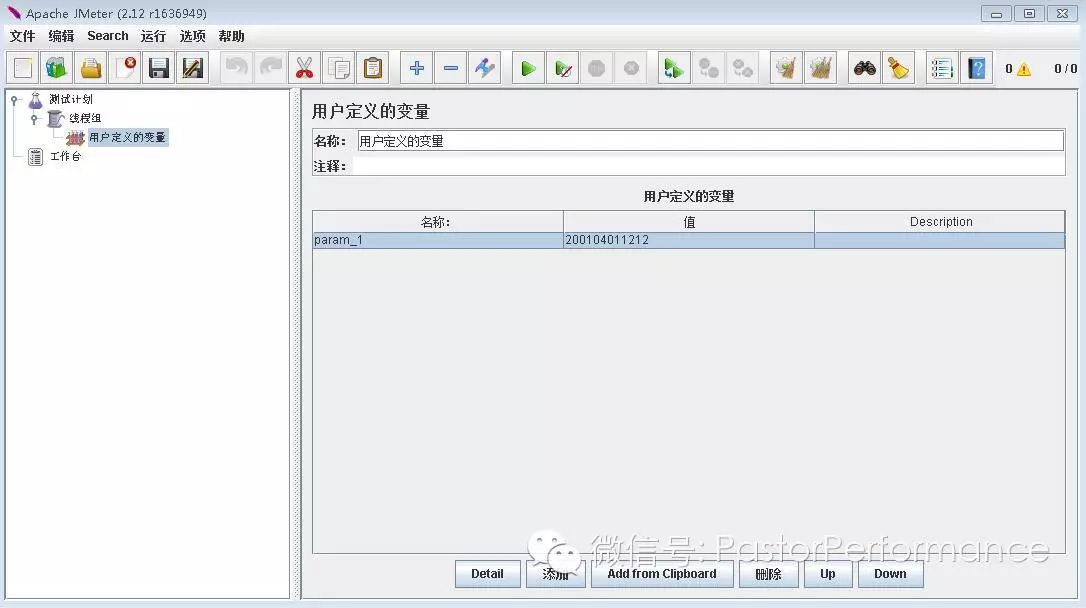Click the Clear results broom icon
The height and width of the screenshot is (608, 1086).
point(786,68)
